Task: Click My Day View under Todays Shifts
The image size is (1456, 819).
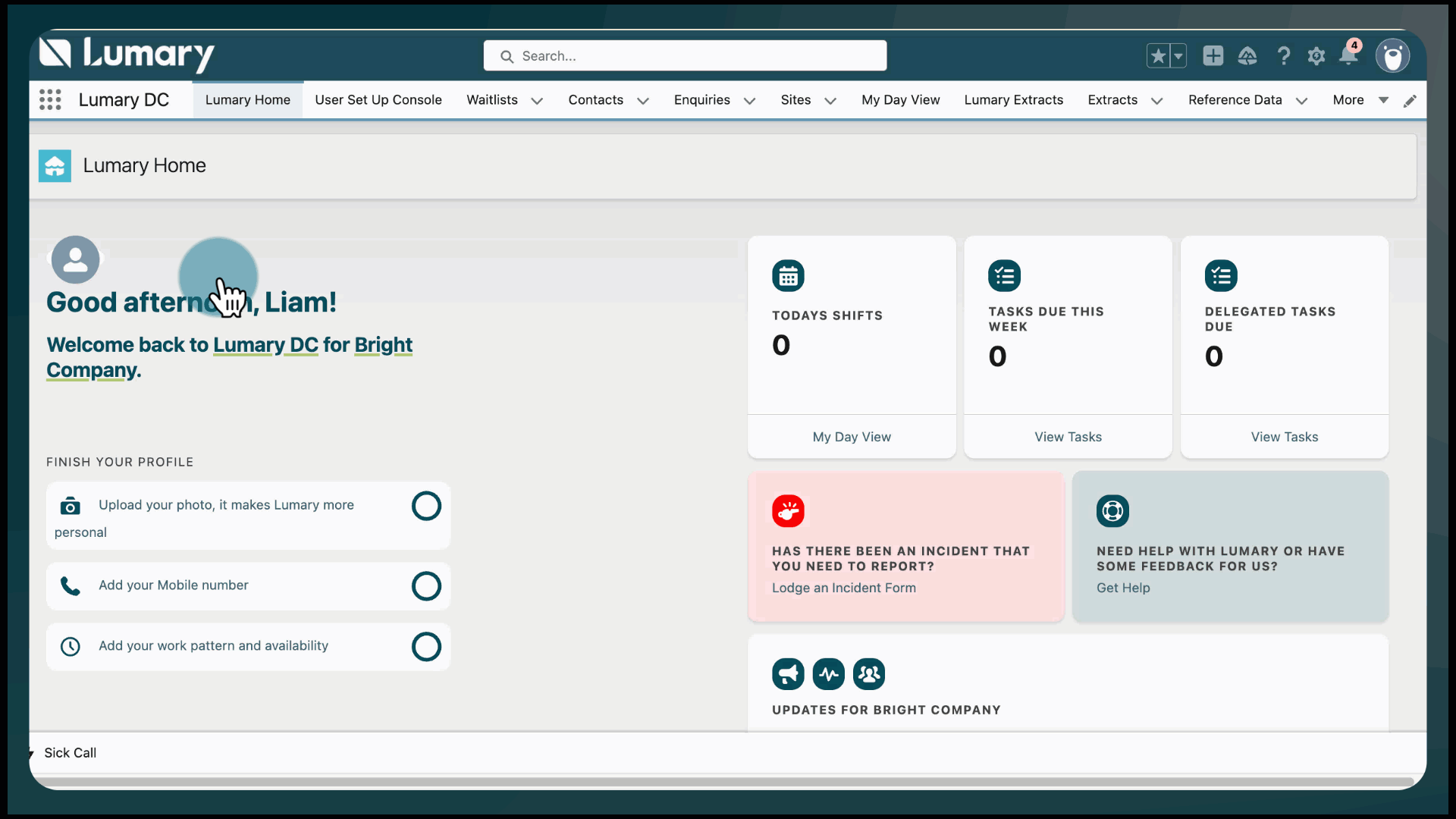Action: (x=852, y=437)
